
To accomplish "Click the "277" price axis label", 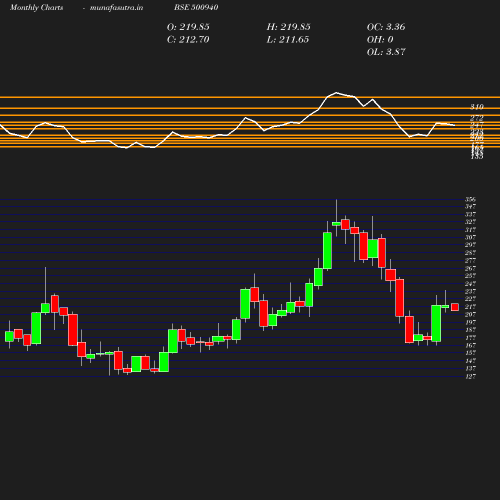I will click(470, 260).
